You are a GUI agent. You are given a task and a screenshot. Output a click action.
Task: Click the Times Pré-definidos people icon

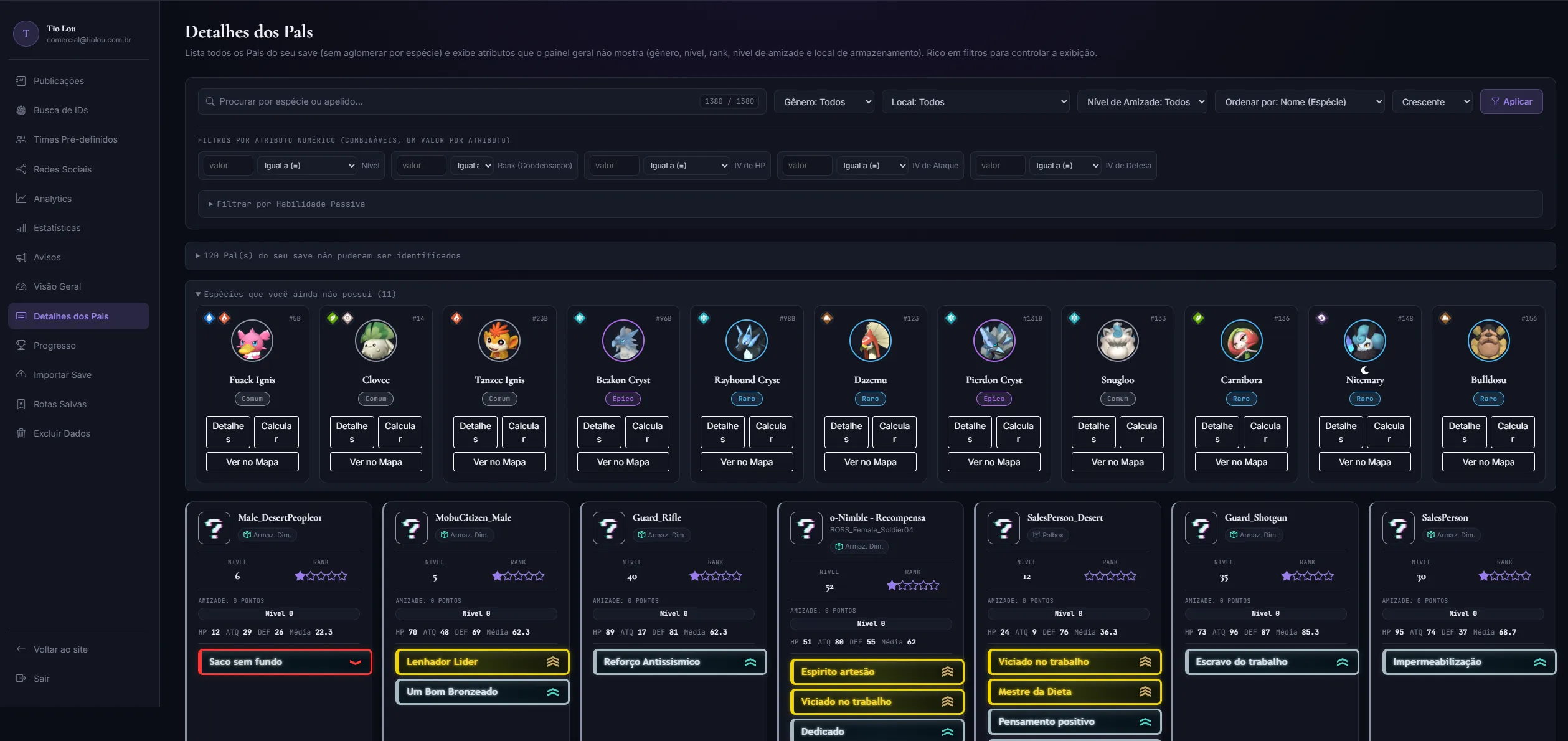pyautogui.click(x=21, y=139)
